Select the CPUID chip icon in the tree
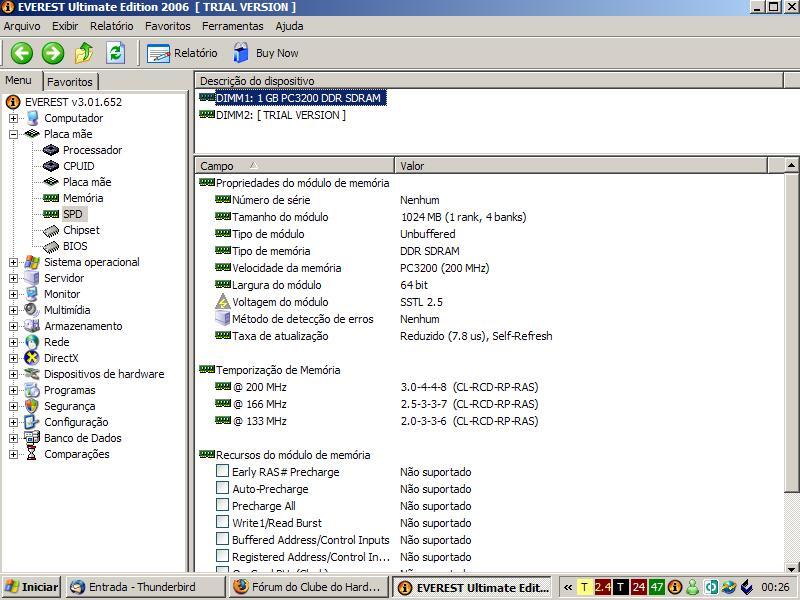 (x=51, y=166)
